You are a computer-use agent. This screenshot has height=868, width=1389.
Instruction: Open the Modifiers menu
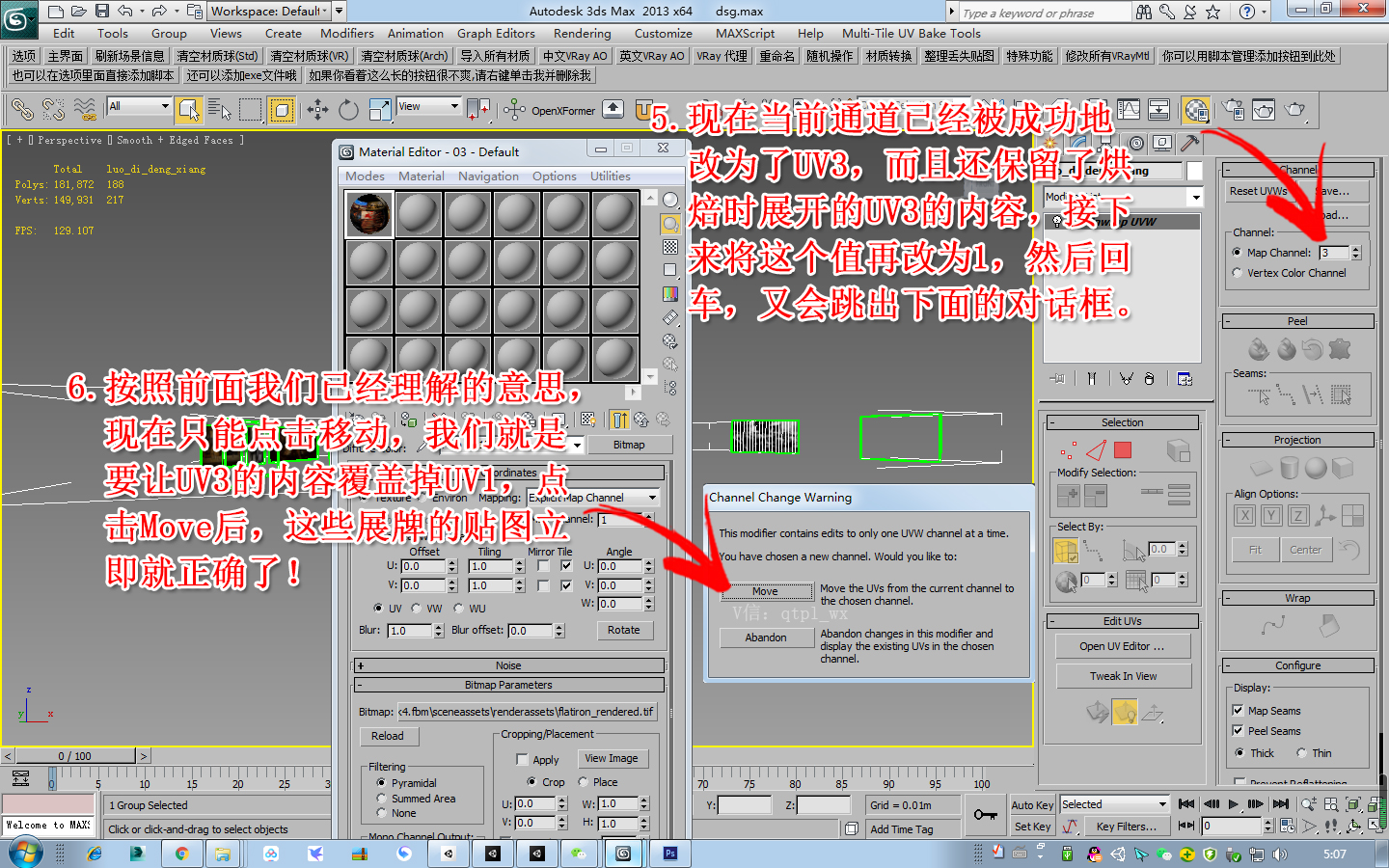pos(347,33)
